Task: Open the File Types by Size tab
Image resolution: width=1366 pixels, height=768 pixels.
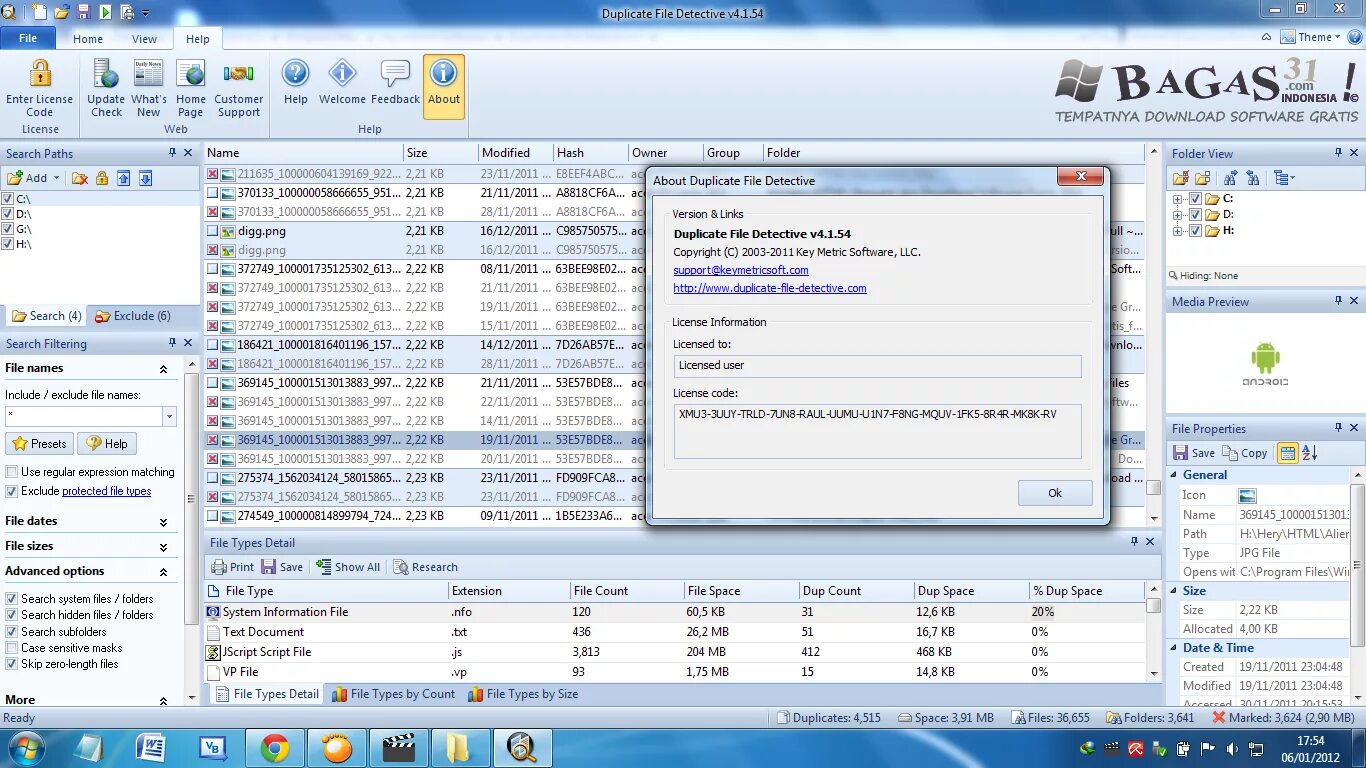Action: pos(522,694)
